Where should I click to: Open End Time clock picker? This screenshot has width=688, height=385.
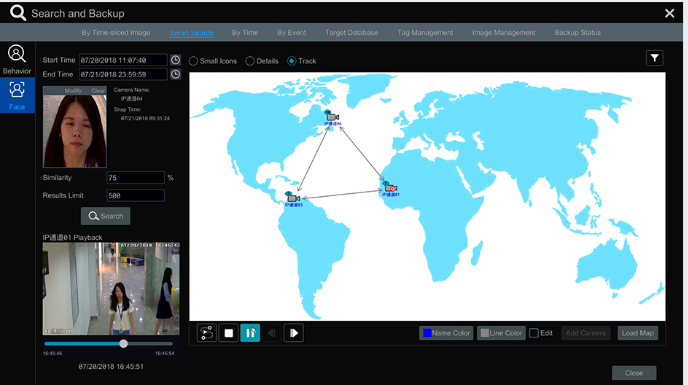pyautogui.click(x=175, y=74)
